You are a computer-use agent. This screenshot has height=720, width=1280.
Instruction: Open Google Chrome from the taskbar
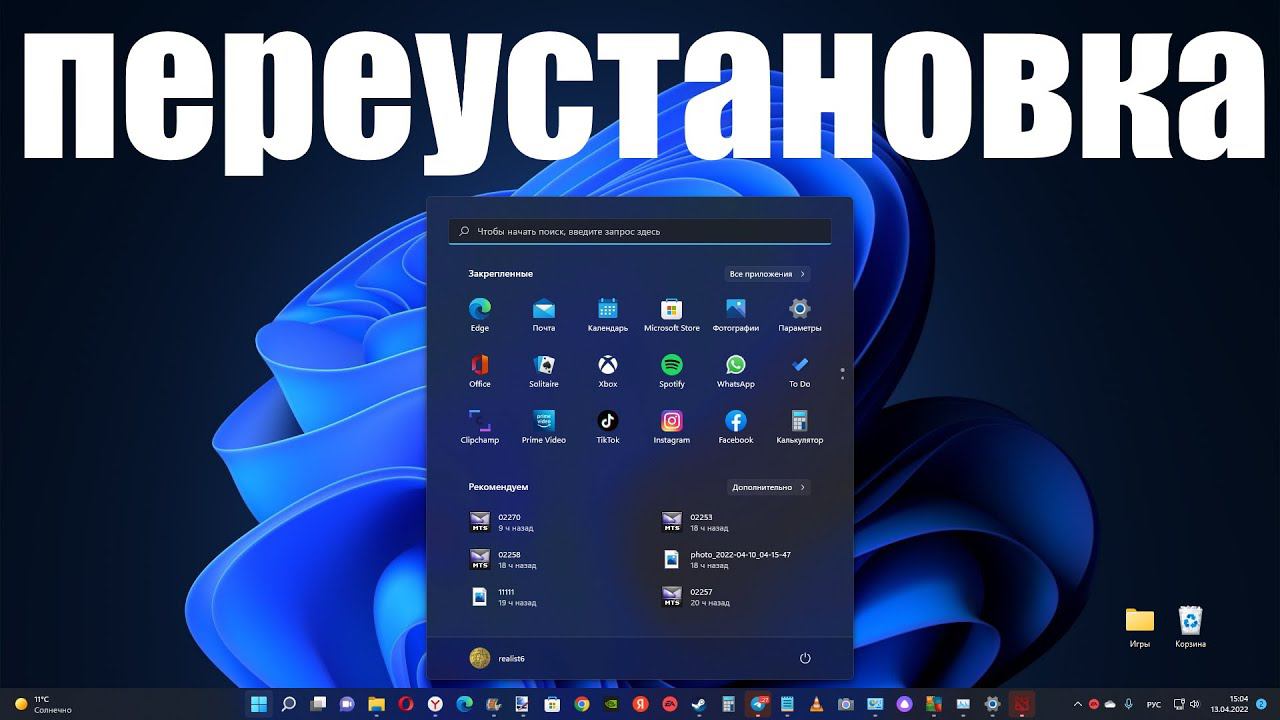point(582,704)
